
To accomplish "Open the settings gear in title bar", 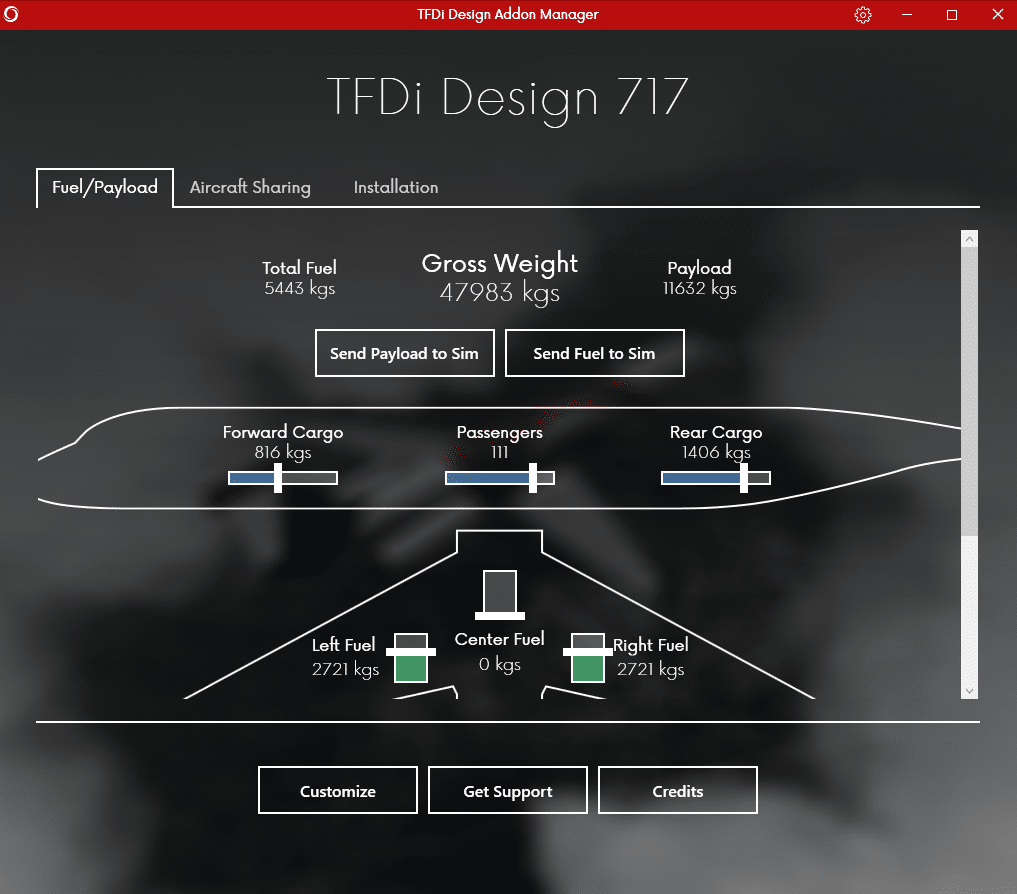I will click(x=863, y=15).
